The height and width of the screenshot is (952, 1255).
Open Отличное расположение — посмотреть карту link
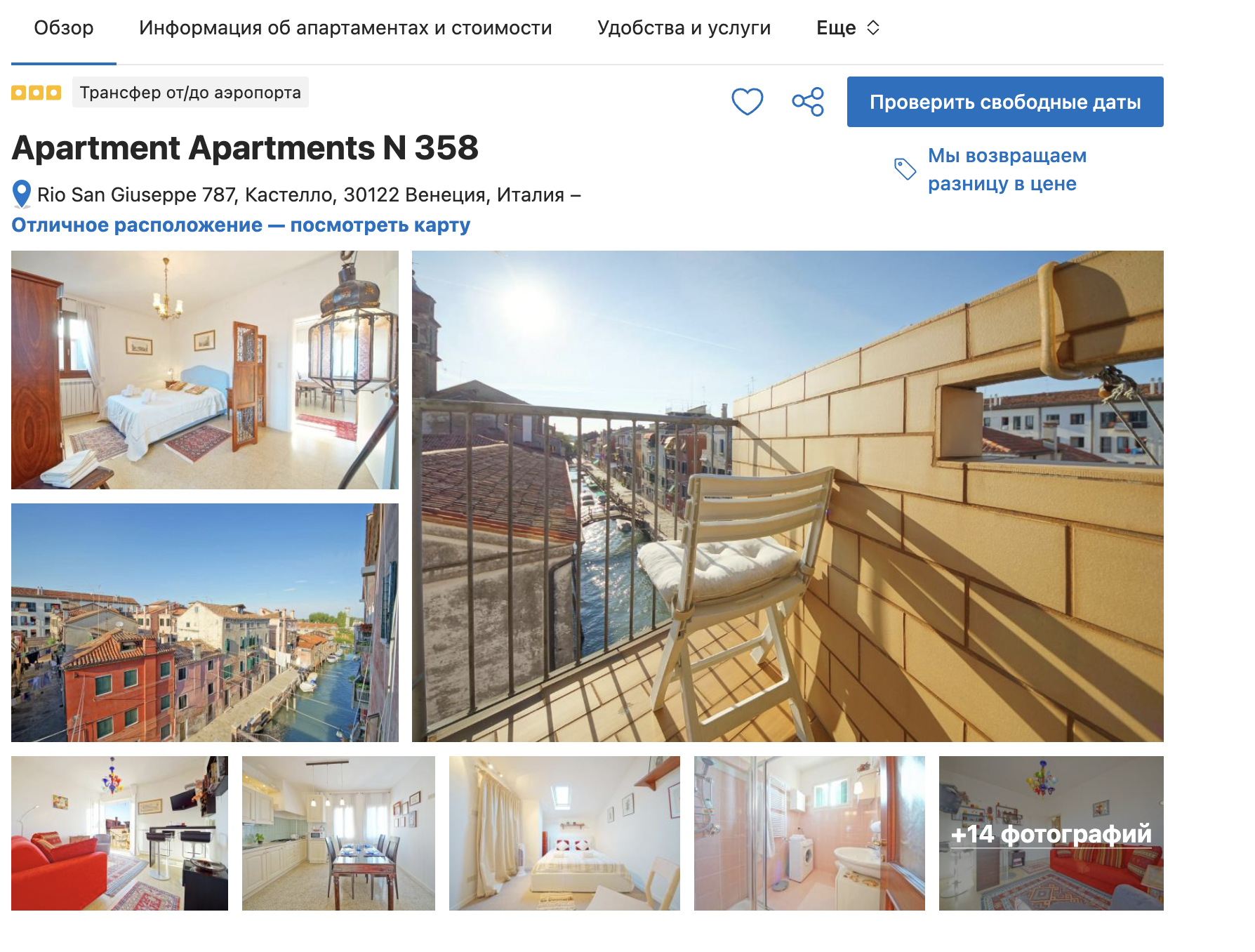click(241, 225)
